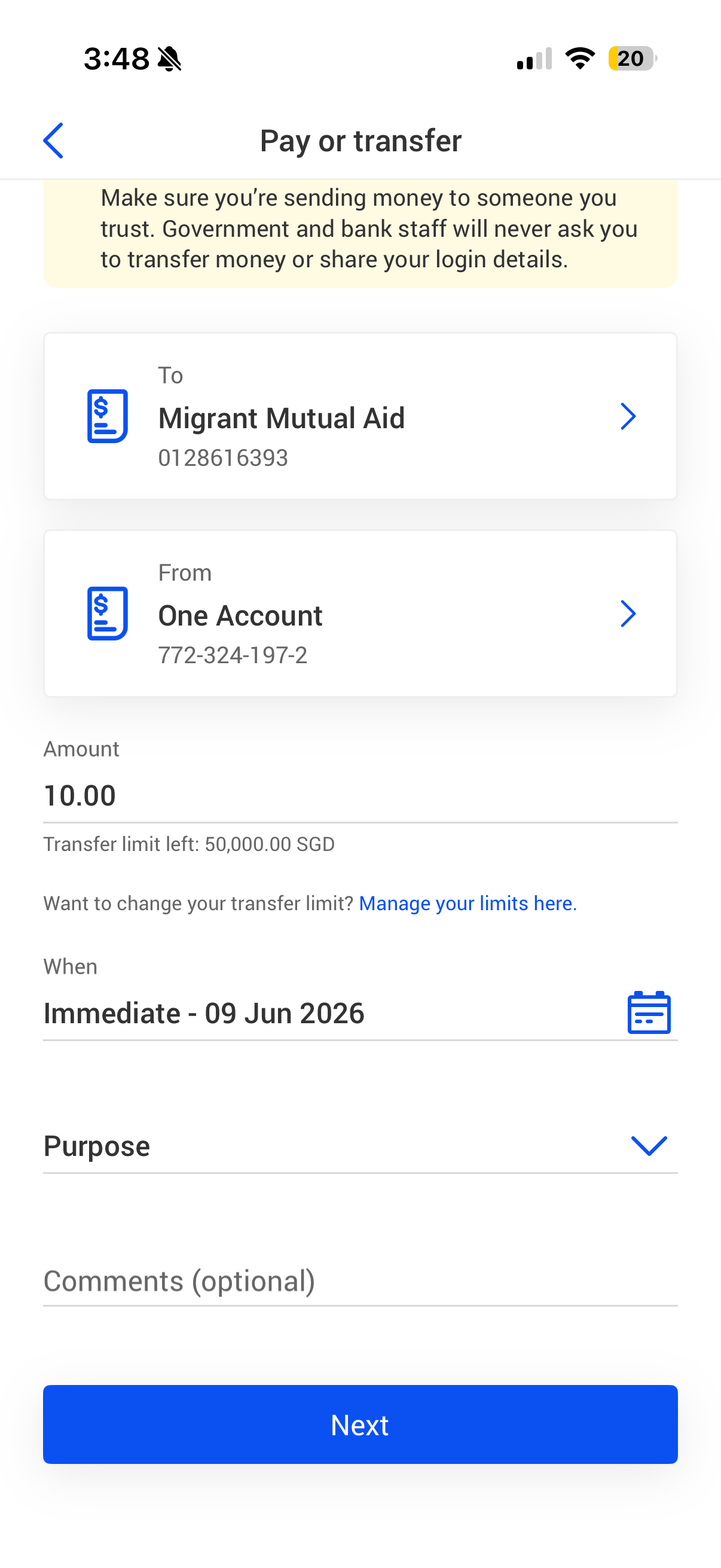Select the From card One Account
Image resolution: width=721 pixels, height=1568 pixels.
point(360,614)
